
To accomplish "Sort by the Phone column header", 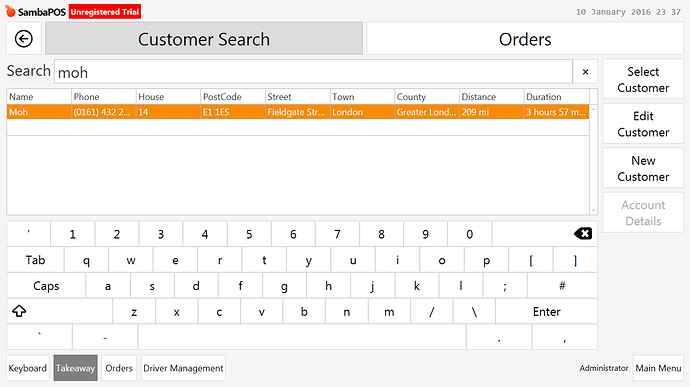I will point(103,97).
